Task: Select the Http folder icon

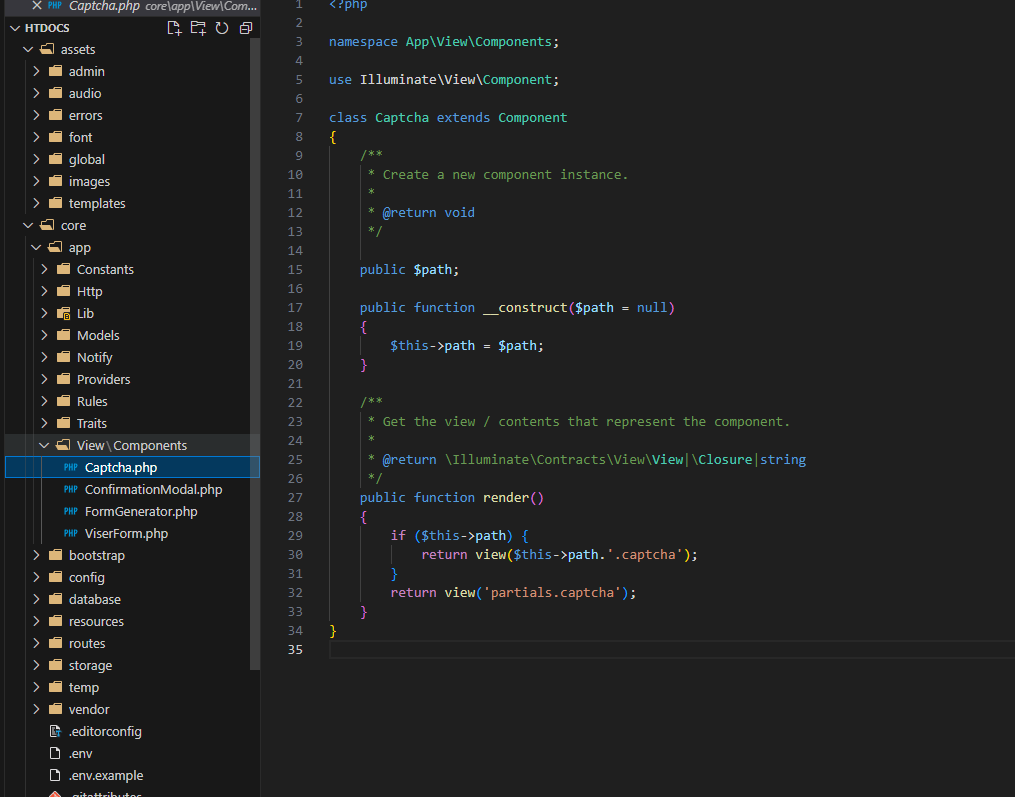Action: click(x=63, y=291)
